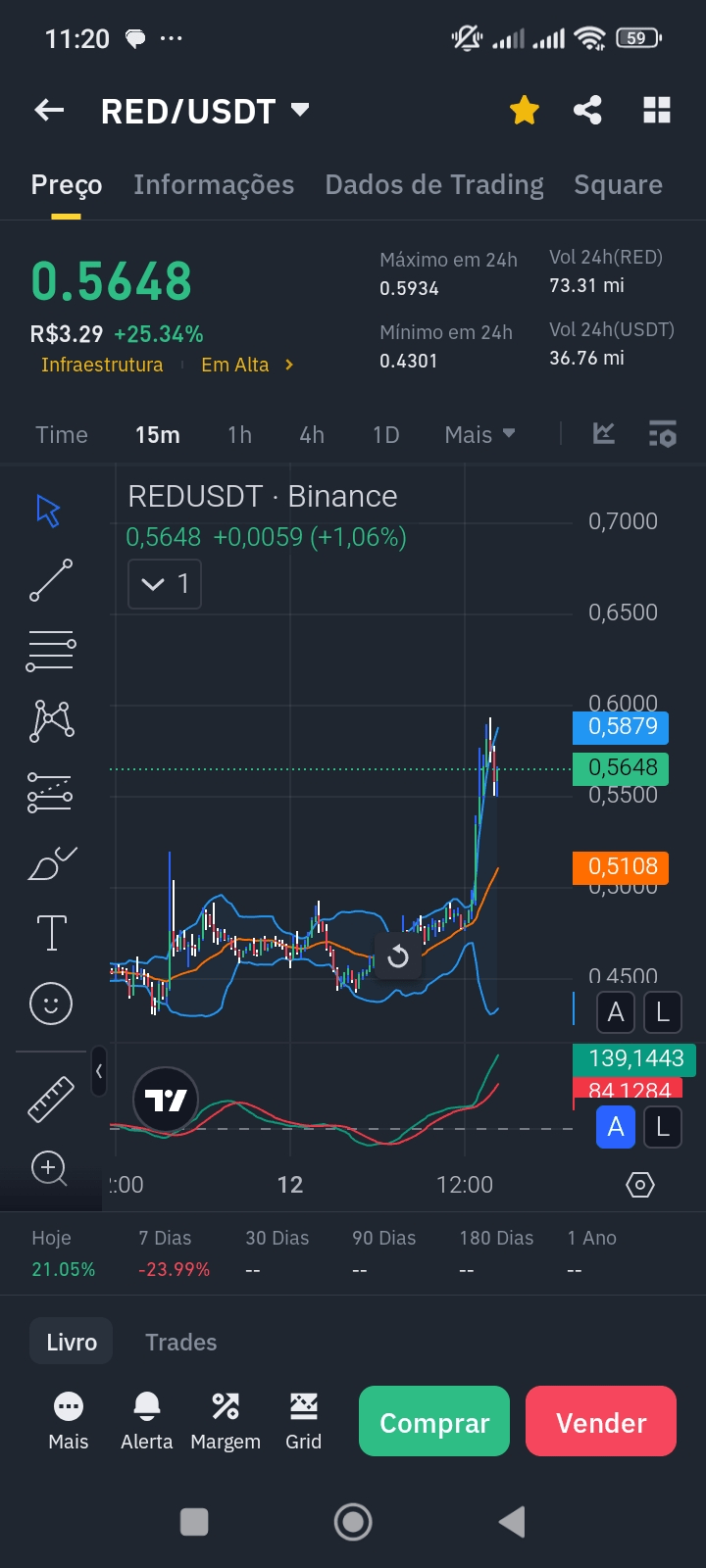Select the forecast position tool
Screen dimensions: 706x1568
50,792
